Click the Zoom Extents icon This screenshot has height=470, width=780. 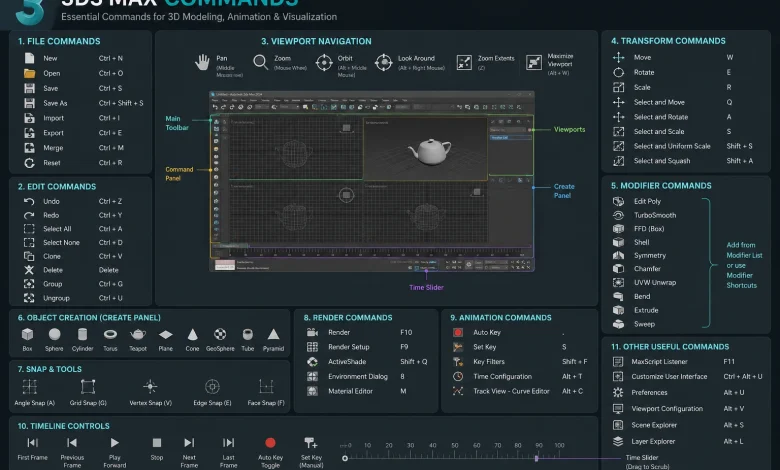[x=464, y=63]
